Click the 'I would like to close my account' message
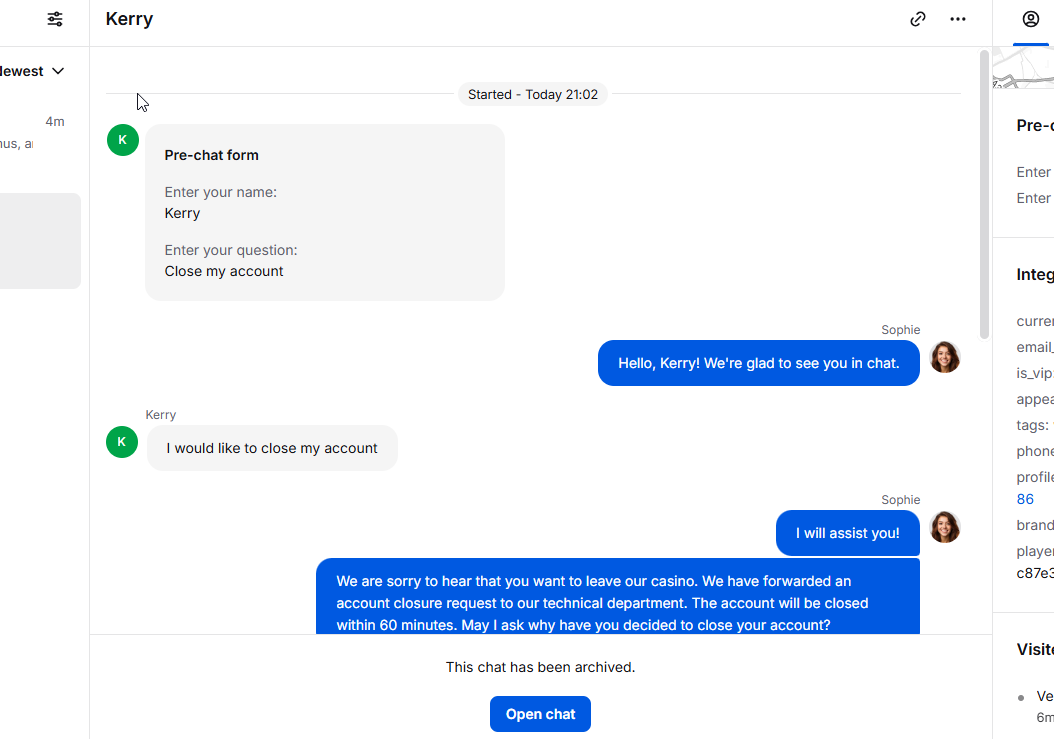 tap(272, 448)
